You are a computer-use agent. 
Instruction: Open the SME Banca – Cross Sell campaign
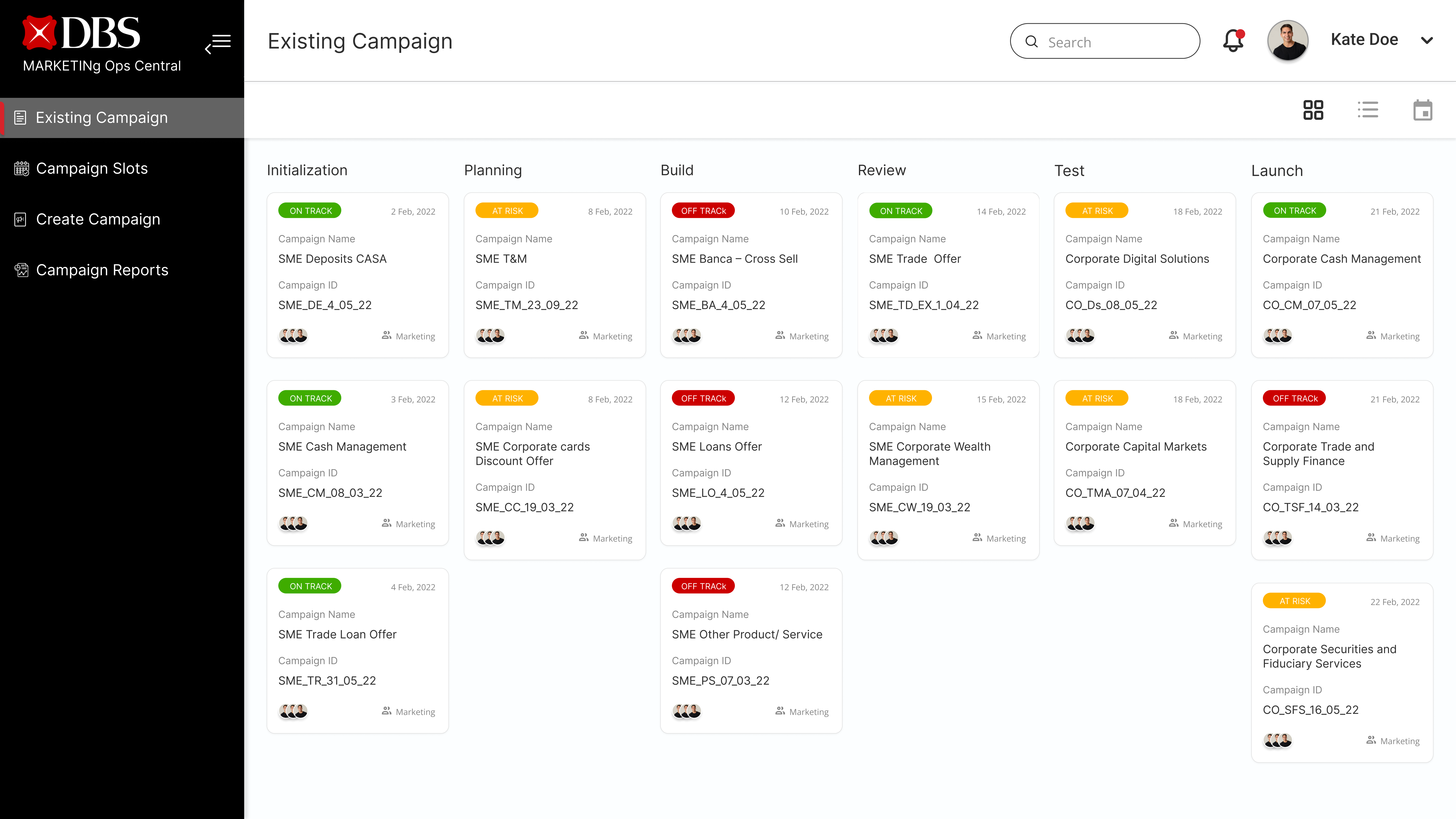pos(751,275)
